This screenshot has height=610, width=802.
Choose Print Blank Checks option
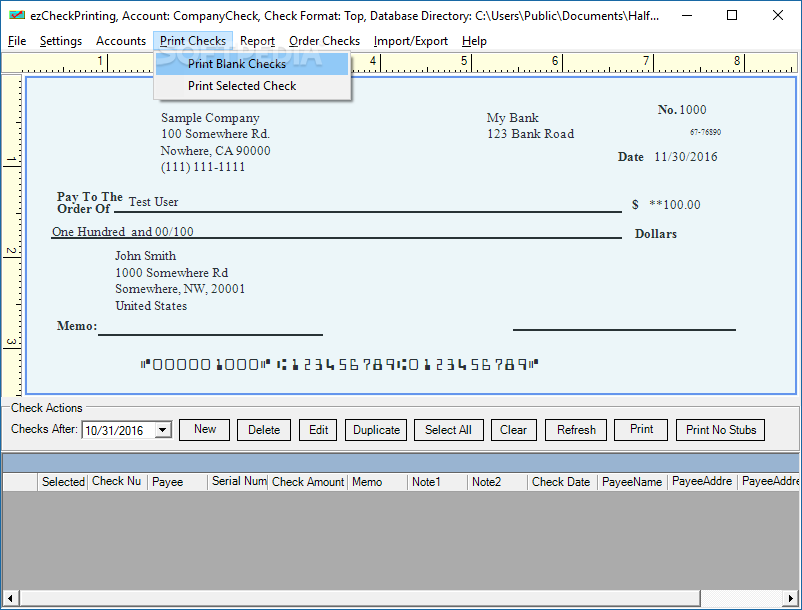coord(252,64)
